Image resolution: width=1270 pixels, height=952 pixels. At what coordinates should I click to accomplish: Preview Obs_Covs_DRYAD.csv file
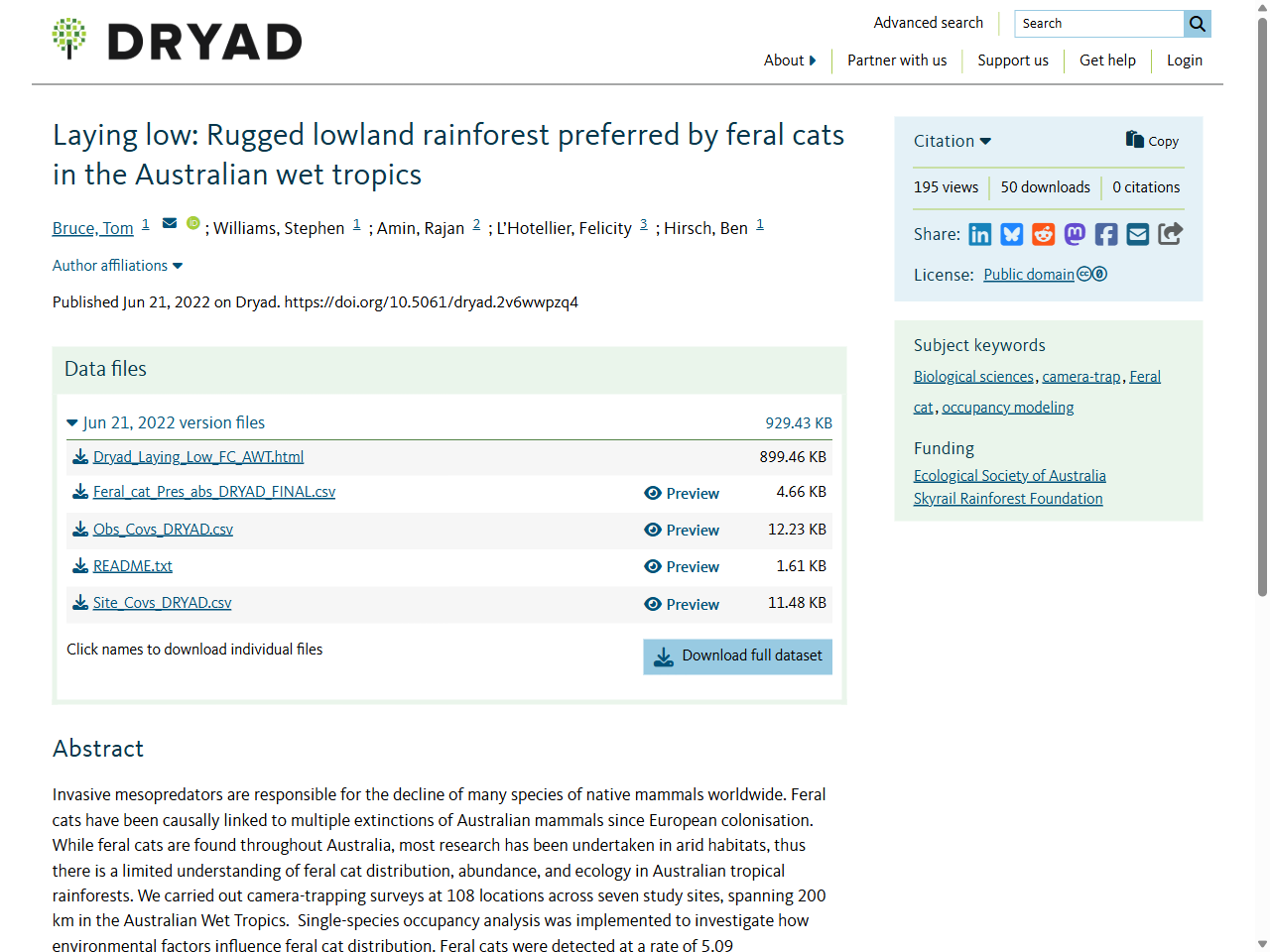[682, 531]
